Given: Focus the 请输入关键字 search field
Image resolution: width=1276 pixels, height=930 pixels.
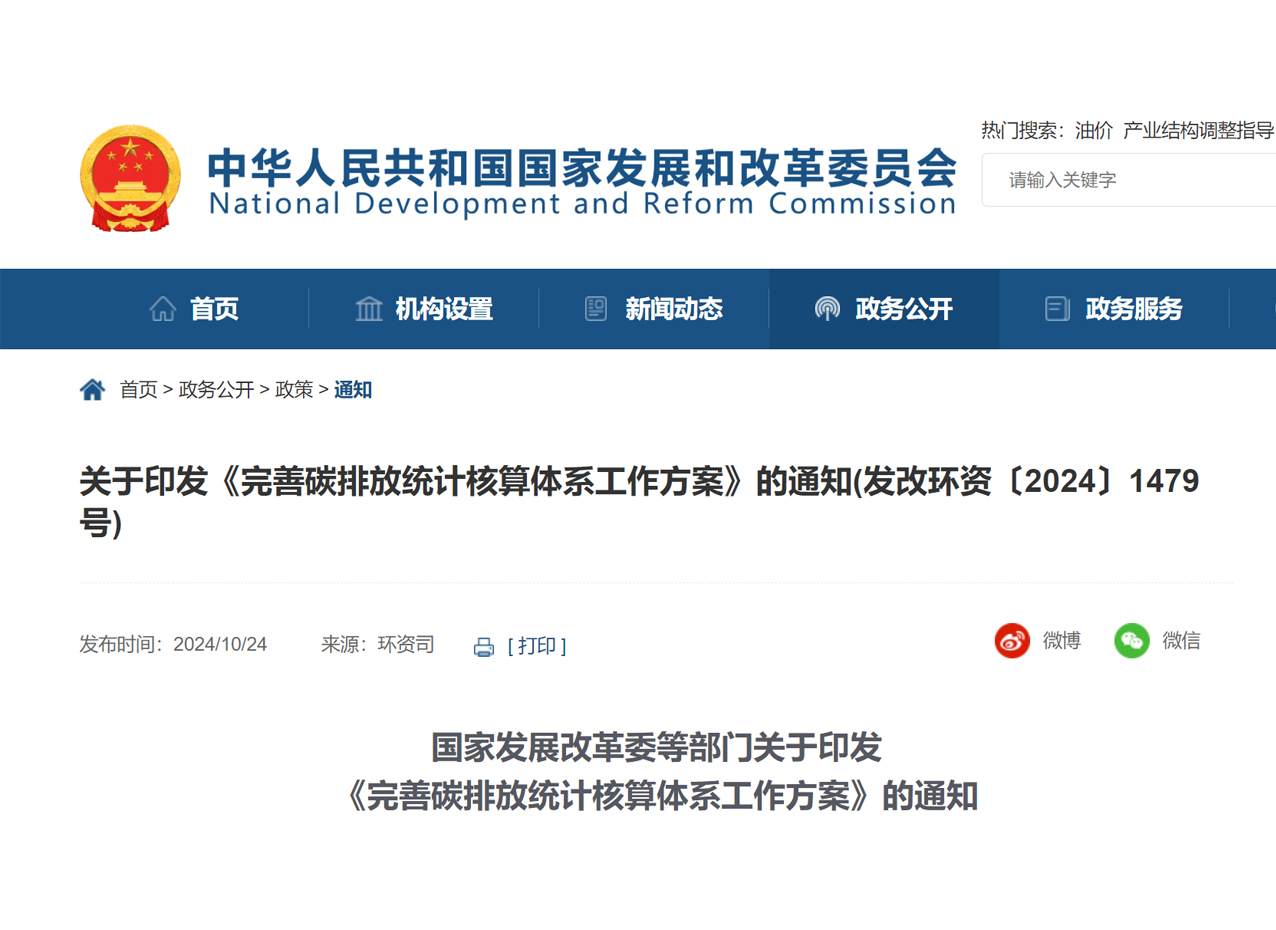Looking at the screenshot, I should [x=1129, y=180].
